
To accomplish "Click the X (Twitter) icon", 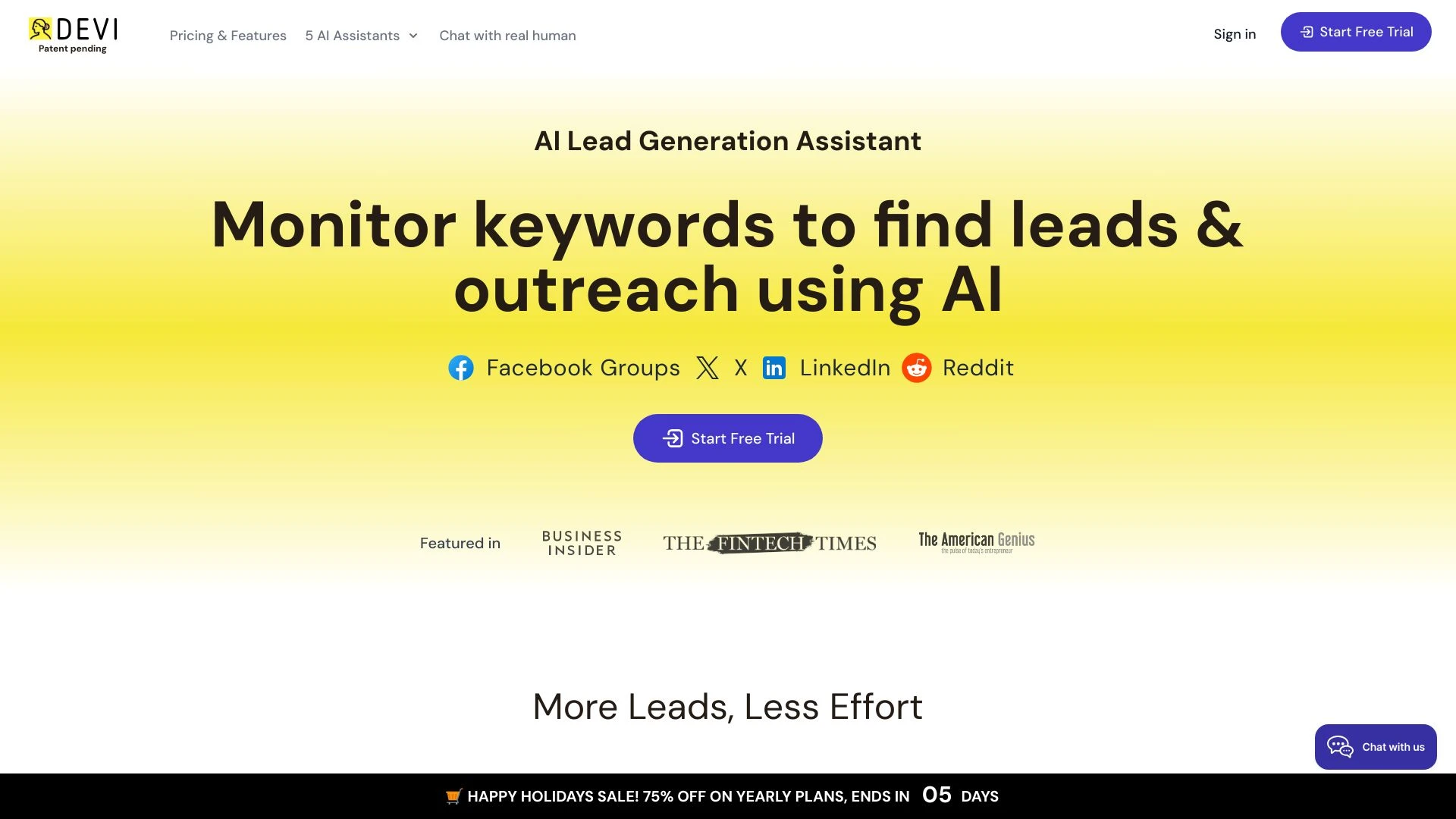I will 706,367.
